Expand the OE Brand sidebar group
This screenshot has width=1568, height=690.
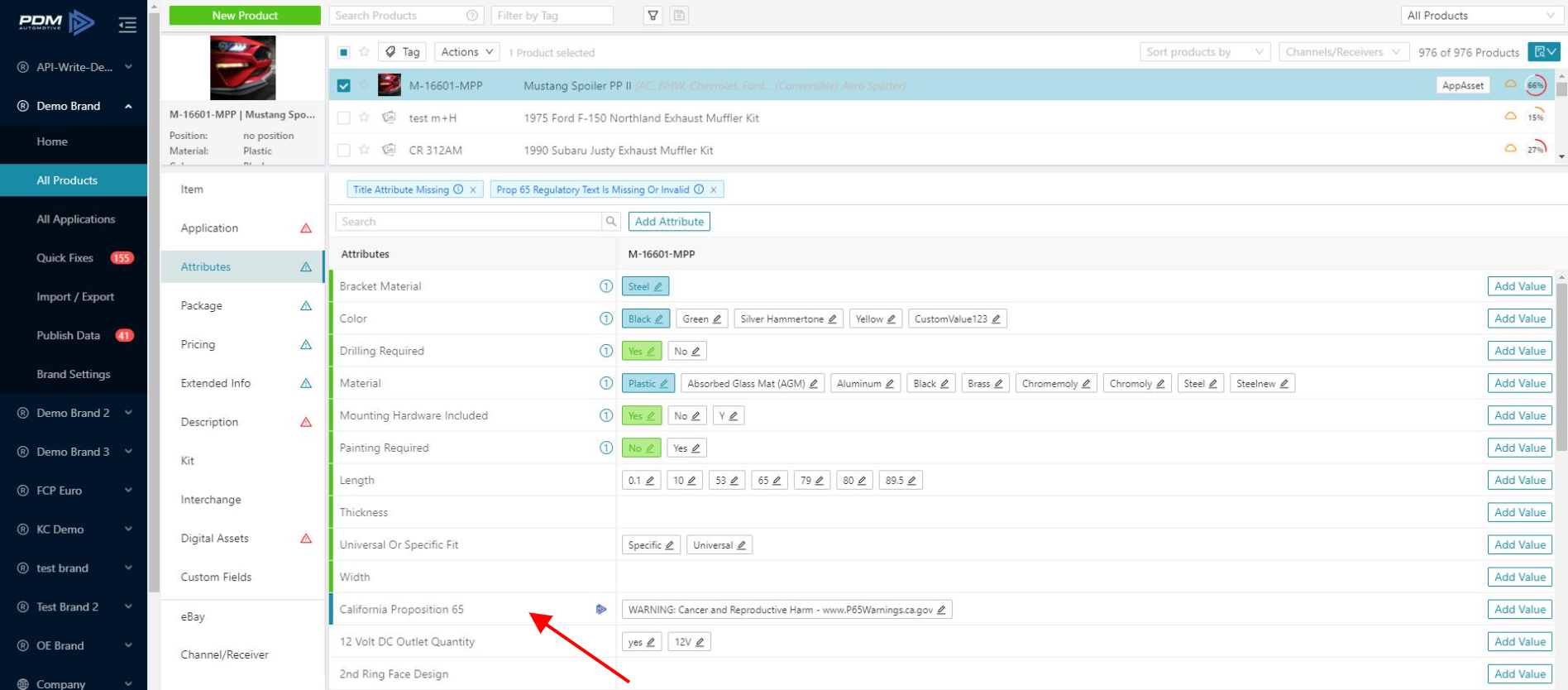(x=74, y=645)
